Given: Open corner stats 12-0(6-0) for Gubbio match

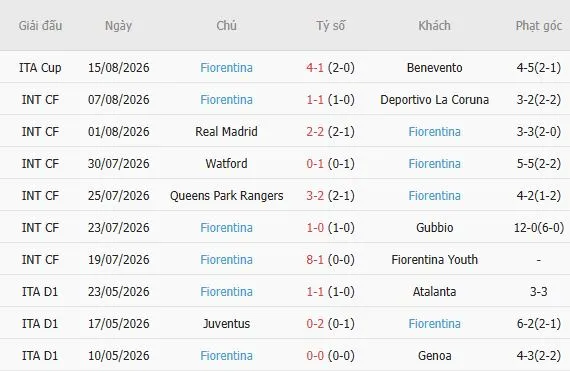Looking at the screenshot, I should [x=539, y=228].
